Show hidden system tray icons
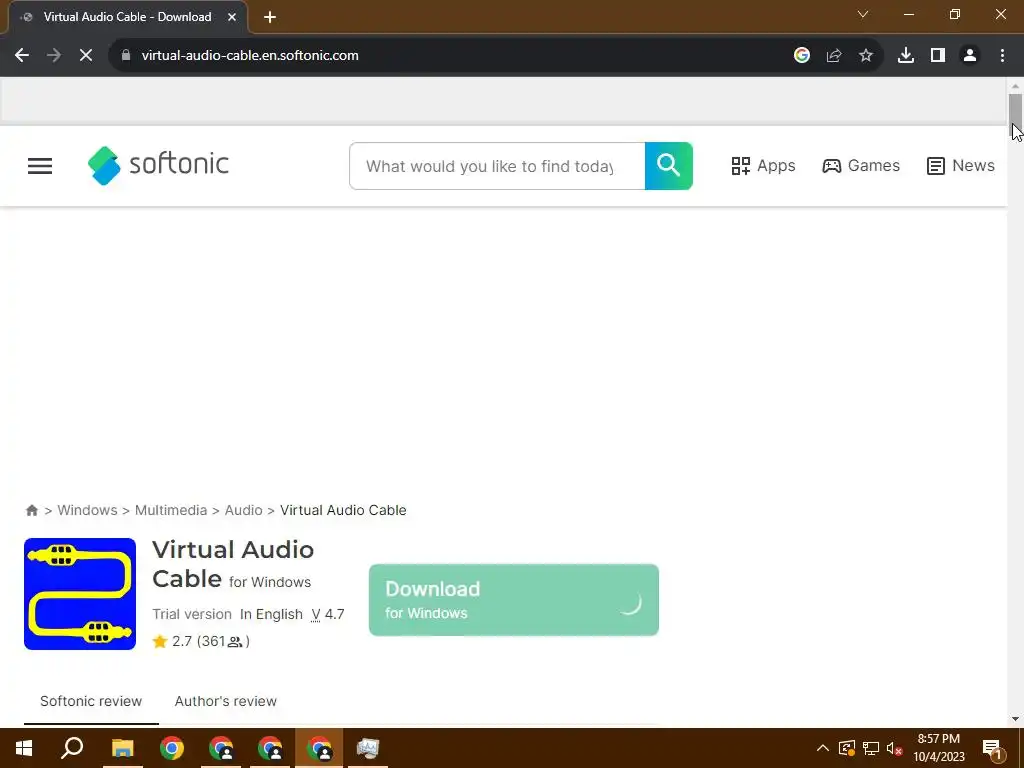1024x768 pixels. 823,748
